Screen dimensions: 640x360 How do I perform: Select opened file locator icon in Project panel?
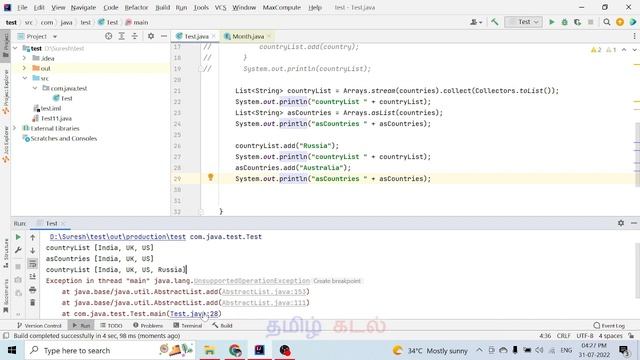coord(109,36)
